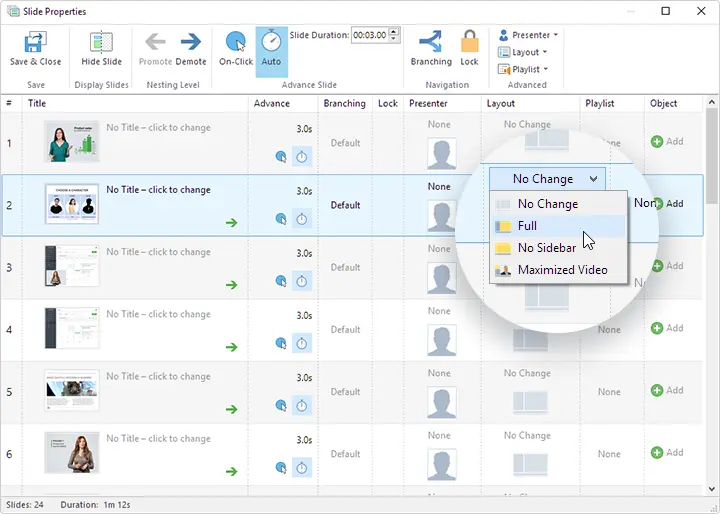The image size is (720, 514).
Task: Click the presenter avatar for slide 5
Action: coord(441,402)
